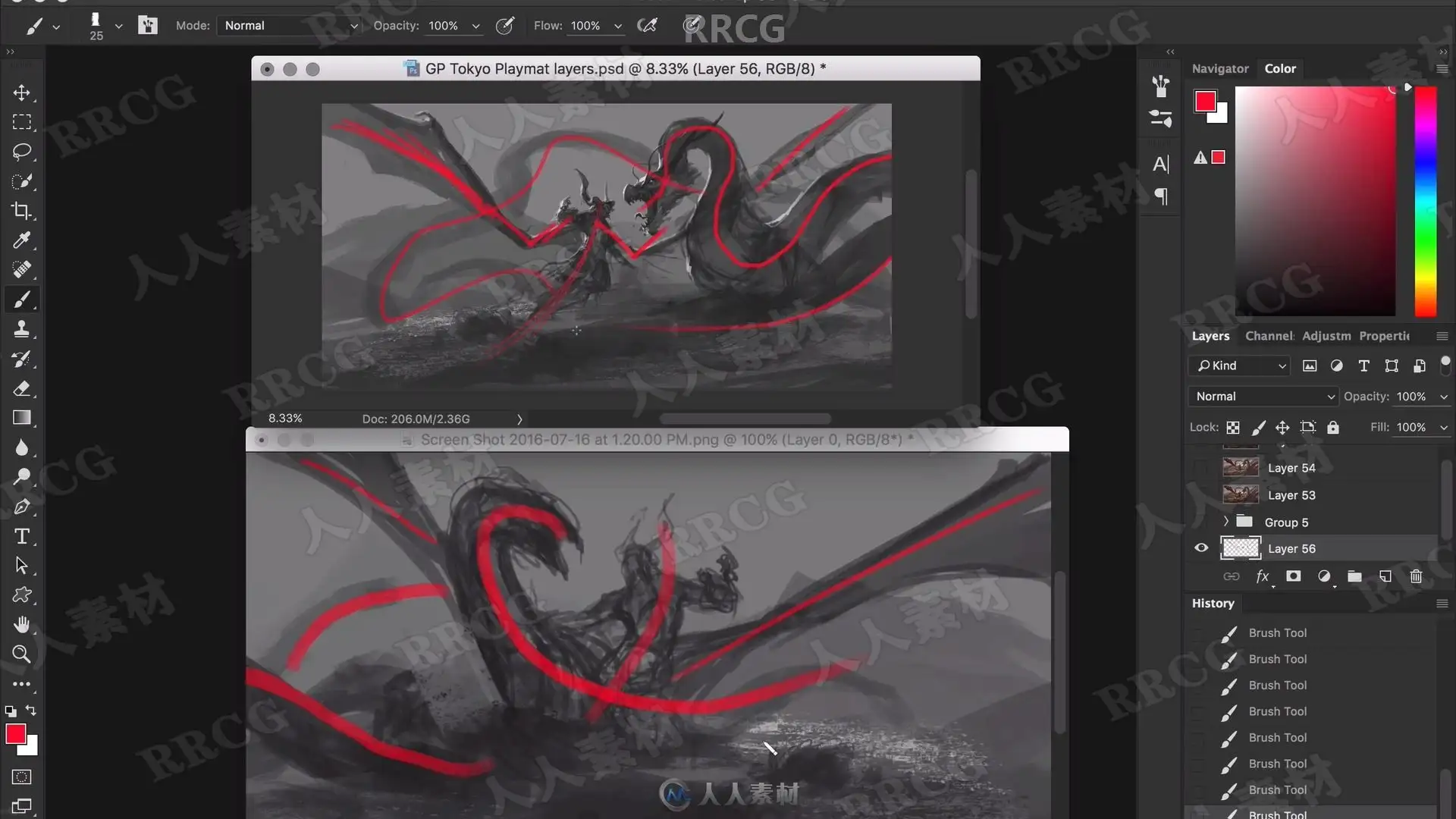Lock all layer attributes

pos(1332,428)
